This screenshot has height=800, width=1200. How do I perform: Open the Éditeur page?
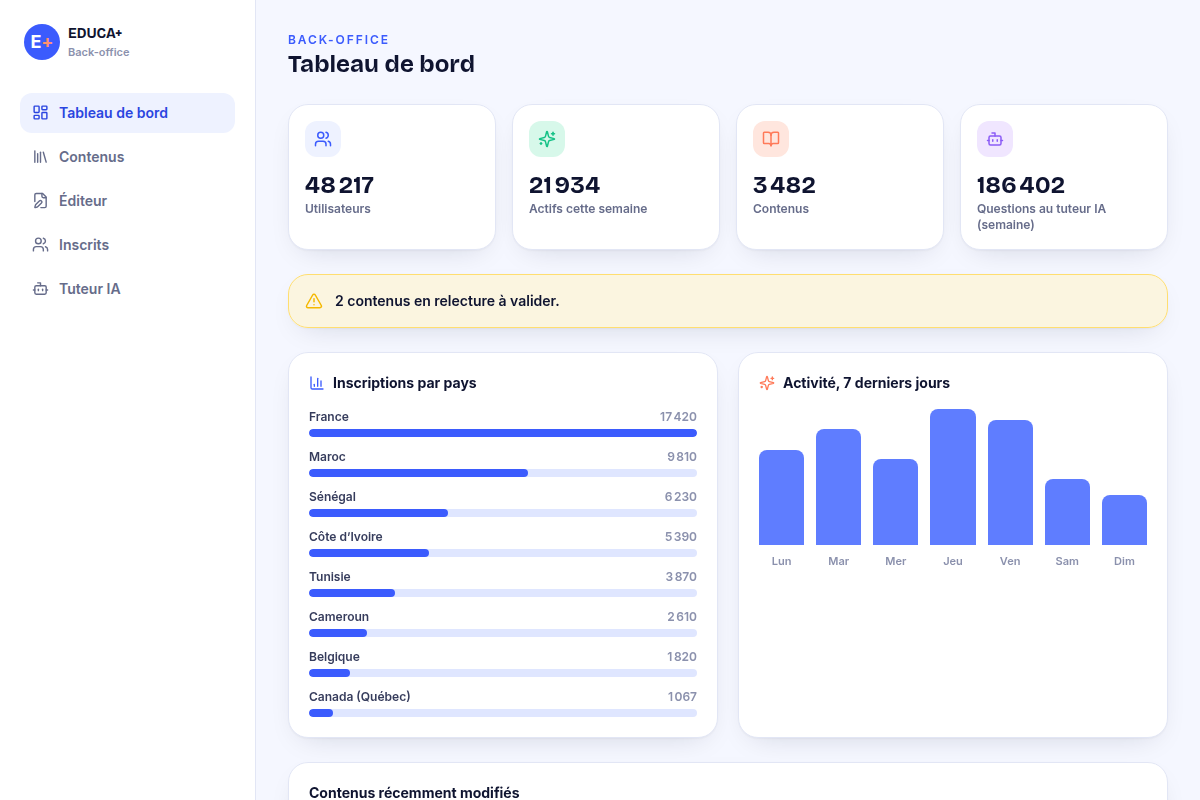(x=127, y=201)
